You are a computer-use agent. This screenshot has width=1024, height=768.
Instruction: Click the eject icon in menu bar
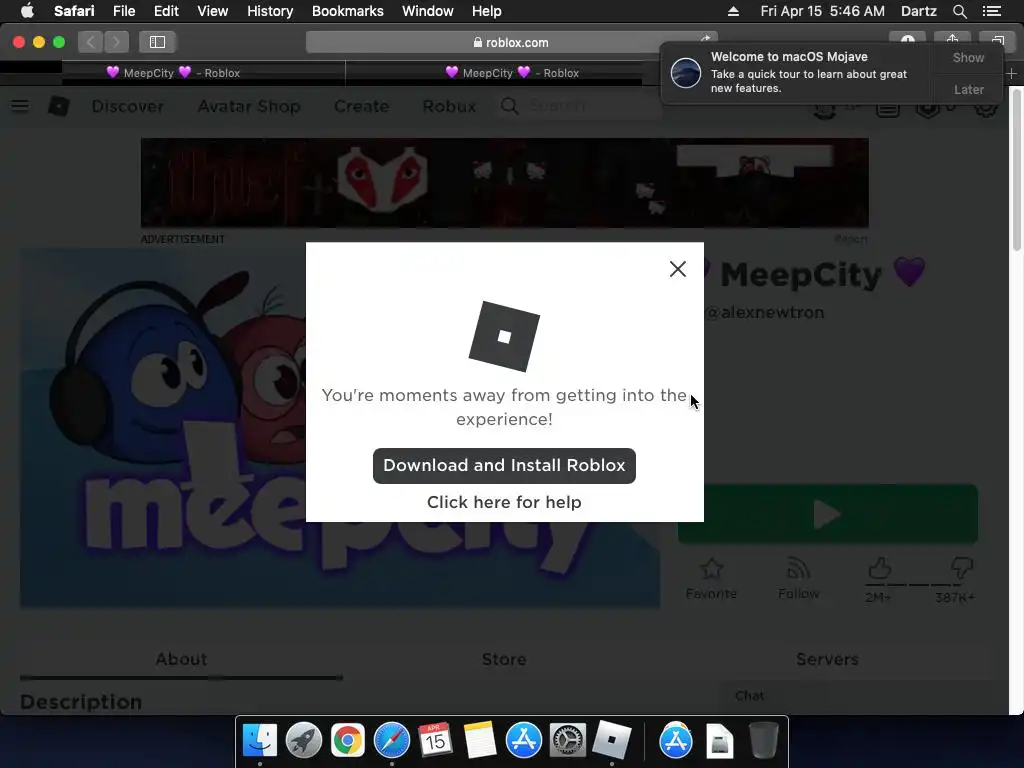coord(733,11)
